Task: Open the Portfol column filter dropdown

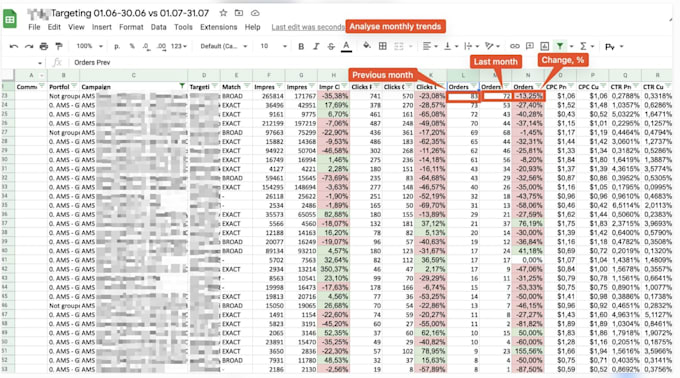Action: point(74,86)
